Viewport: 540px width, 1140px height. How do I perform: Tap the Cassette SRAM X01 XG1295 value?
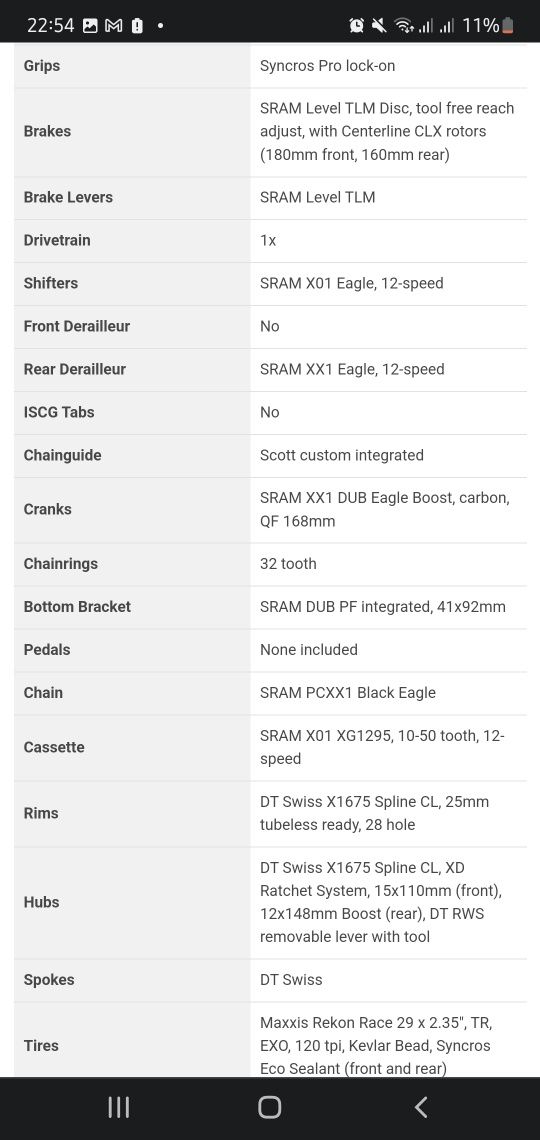click(382, 747)
